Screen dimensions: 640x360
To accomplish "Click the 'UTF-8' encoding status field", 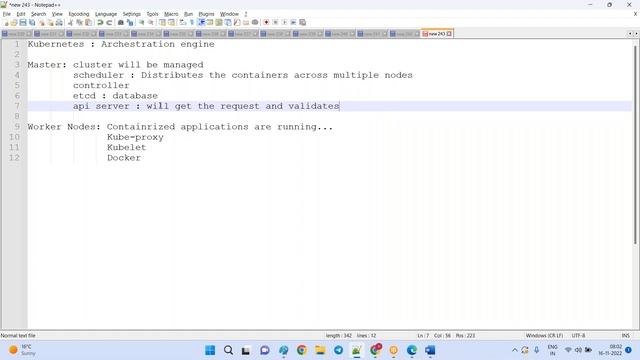I will (x=578, y=336).
